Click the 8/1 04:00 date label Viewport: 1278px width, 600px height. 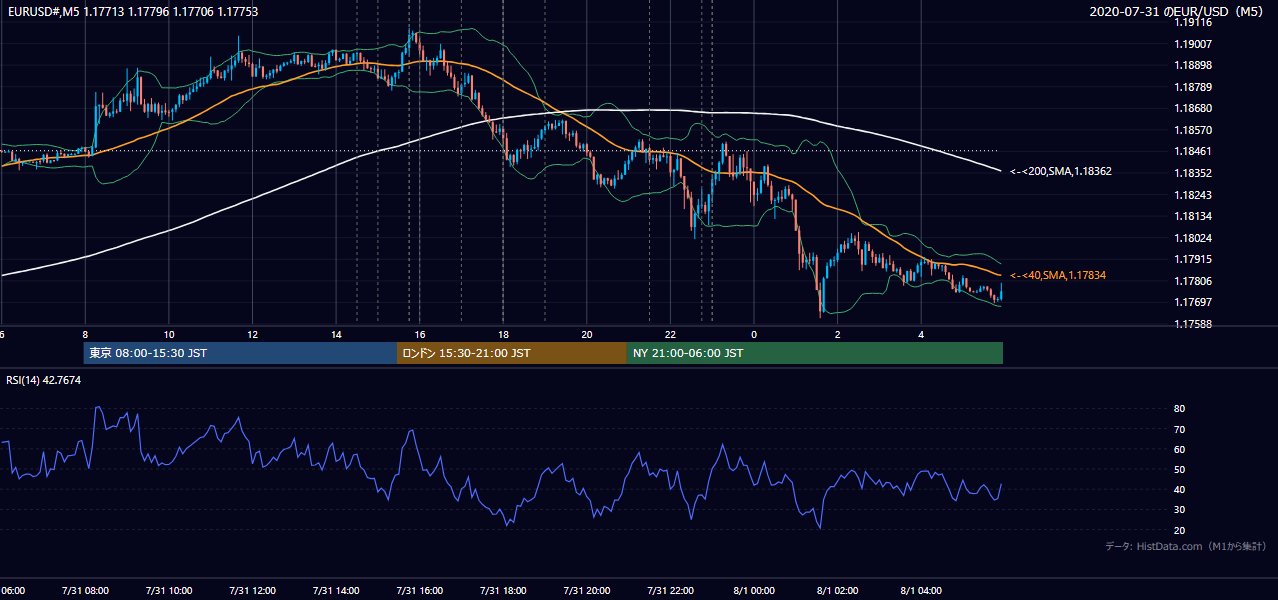921,590
